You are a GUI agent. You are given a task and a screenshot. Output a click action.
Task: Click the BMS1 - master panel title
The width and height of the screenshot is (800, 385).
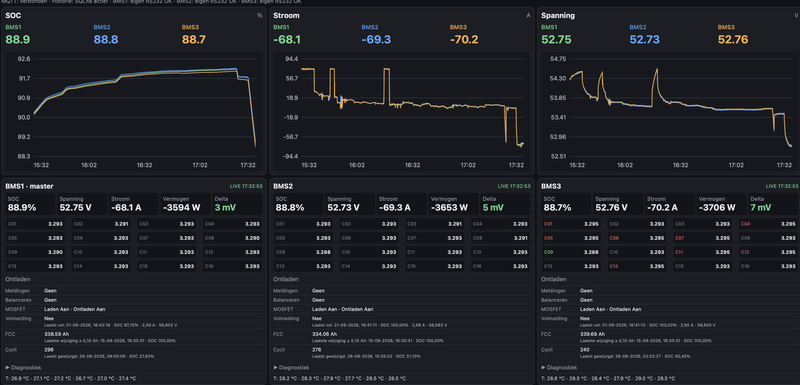point(29,186)
